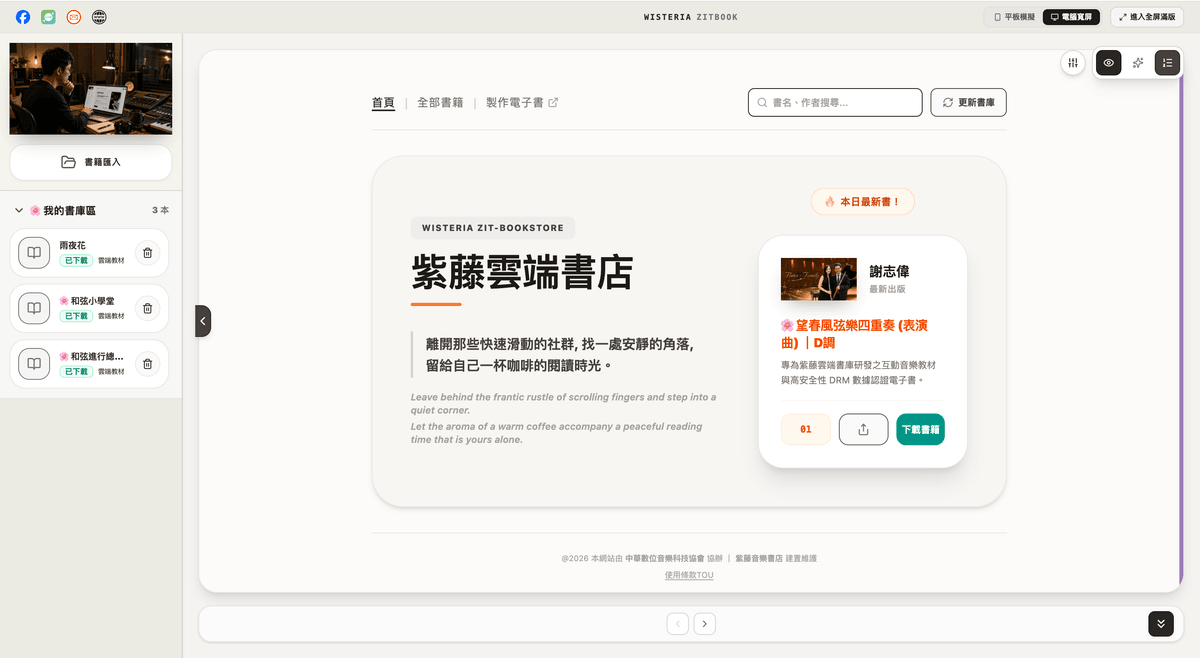Click the 下載書籍 button

coord(920,429)
